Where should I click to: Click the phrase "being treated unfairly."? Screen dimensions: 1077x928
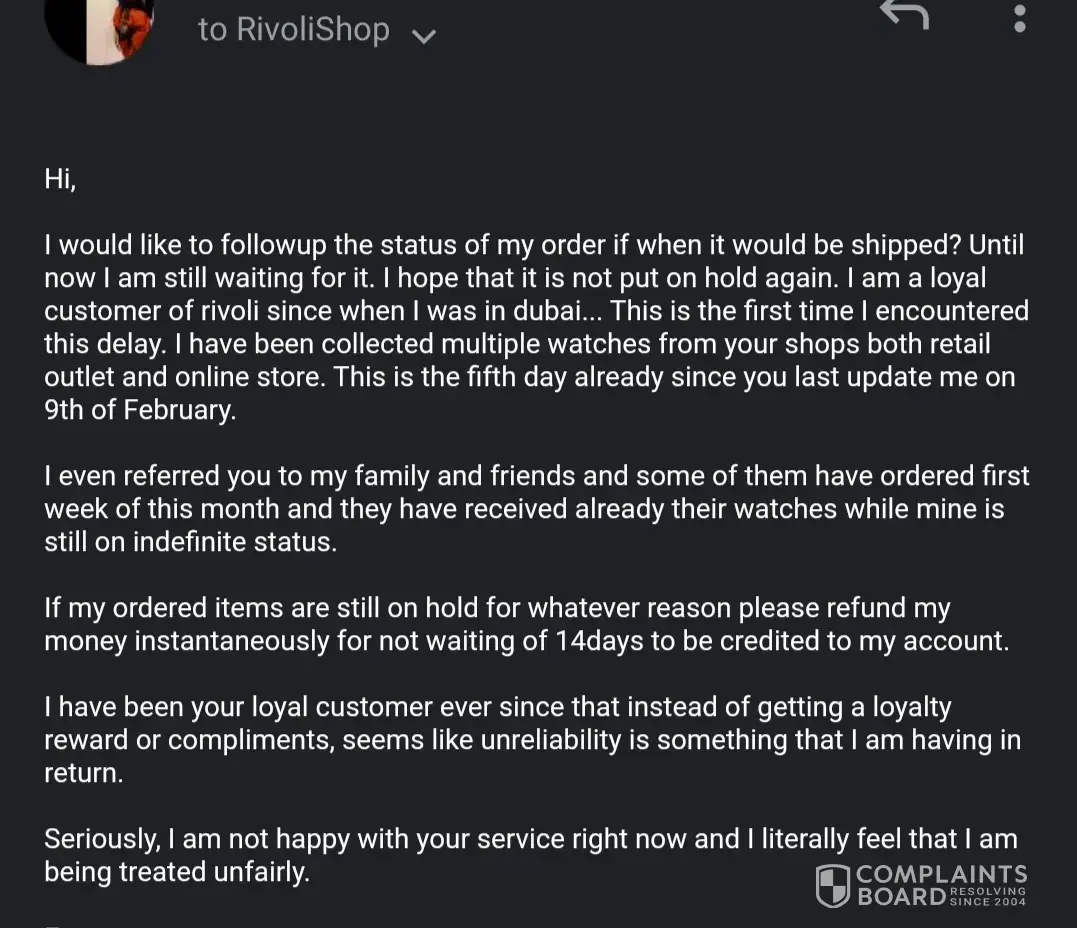177,872
